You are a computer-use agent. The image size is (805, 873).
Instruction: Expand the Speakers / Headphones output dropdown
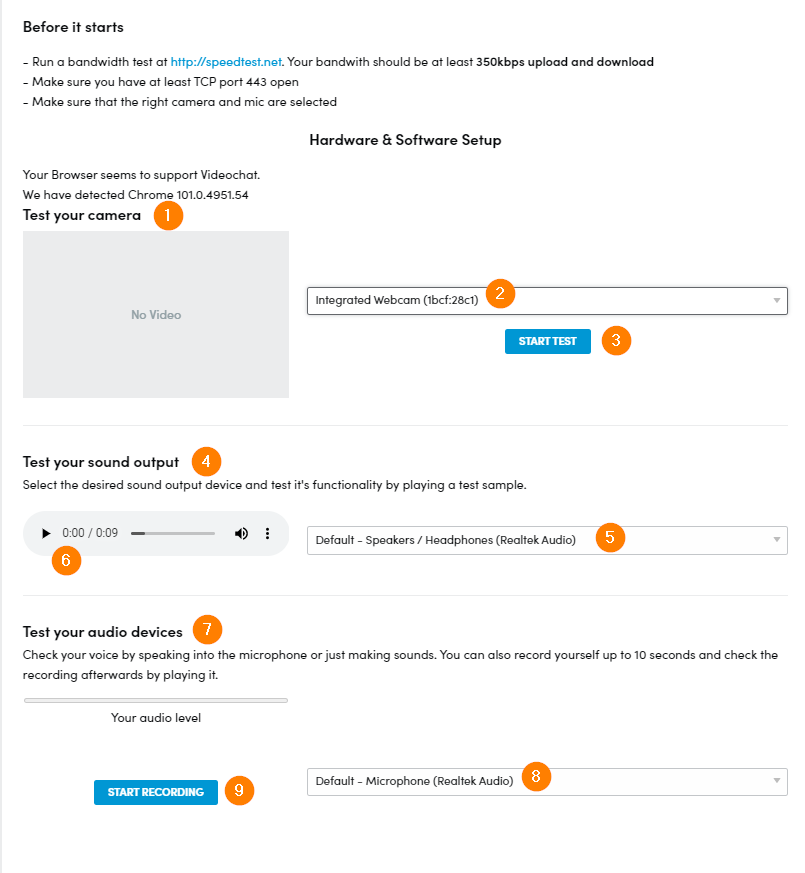547,540
